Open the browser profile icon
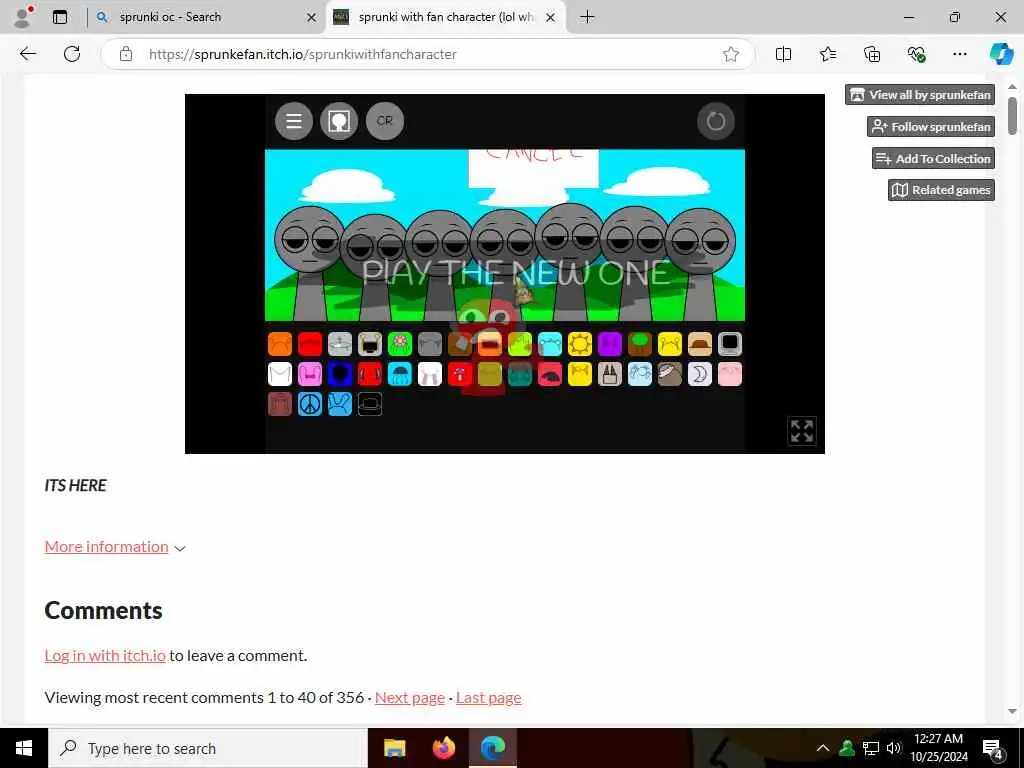1024x768 pixels. point(24,17)
